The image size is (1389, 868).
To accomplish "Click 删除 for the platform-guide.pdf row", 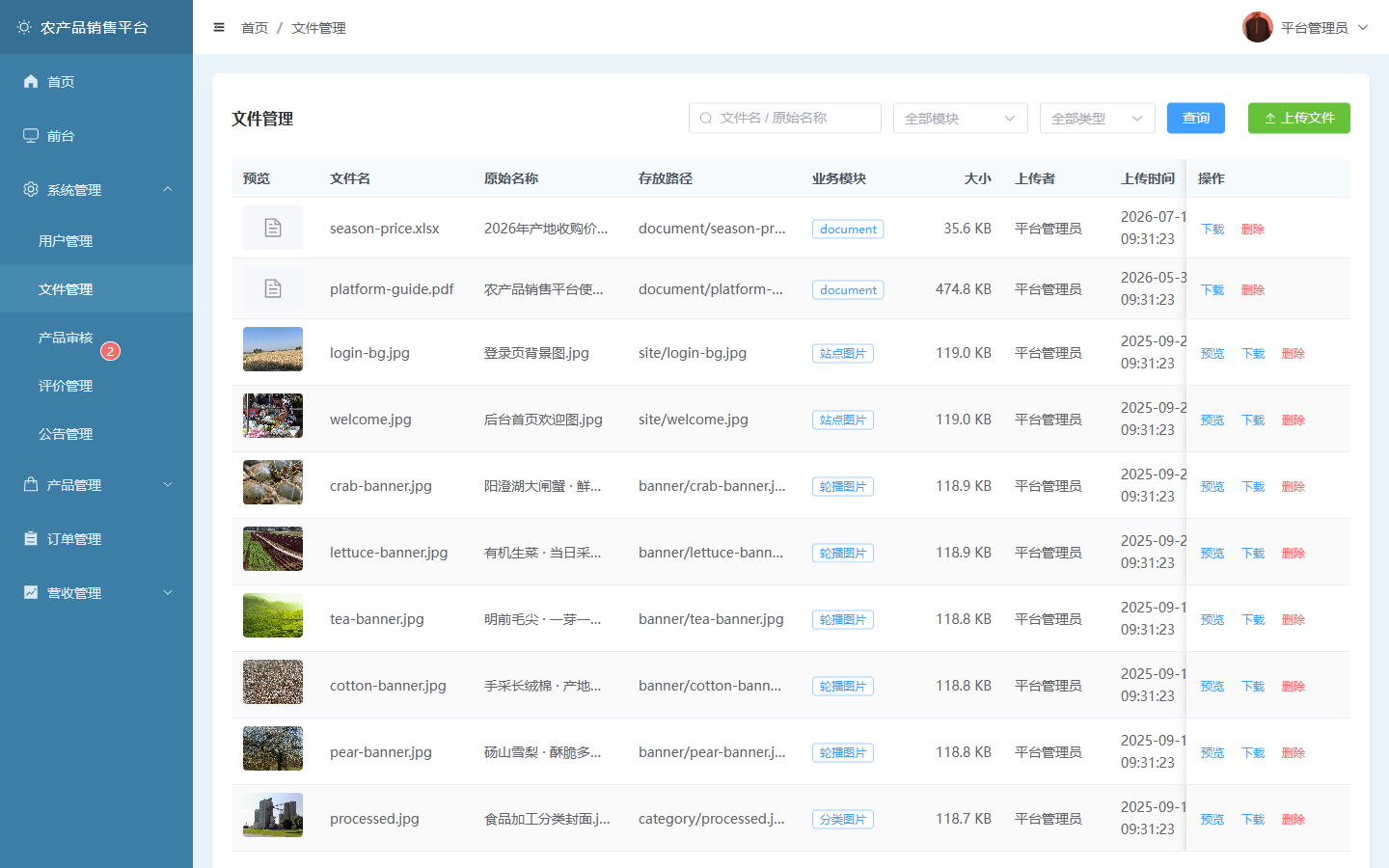I will tap(1253, 290).
